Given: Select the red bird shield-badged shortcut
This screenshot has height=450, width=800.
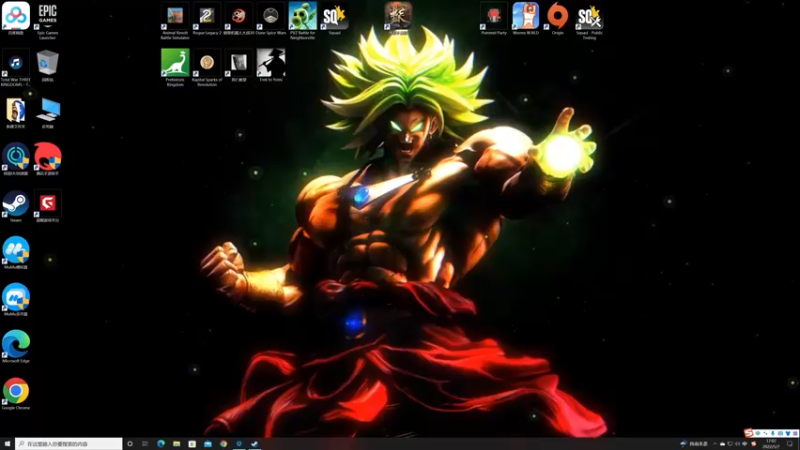Looking at the screenshot, I should tap(47, 159).
